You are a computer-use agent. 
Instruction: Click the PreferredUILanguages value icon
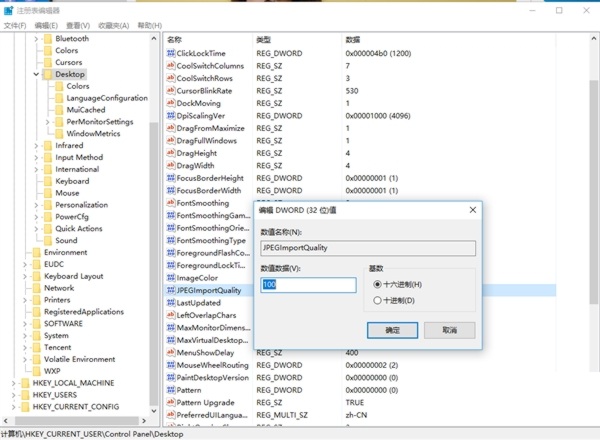tap(171, 415)
